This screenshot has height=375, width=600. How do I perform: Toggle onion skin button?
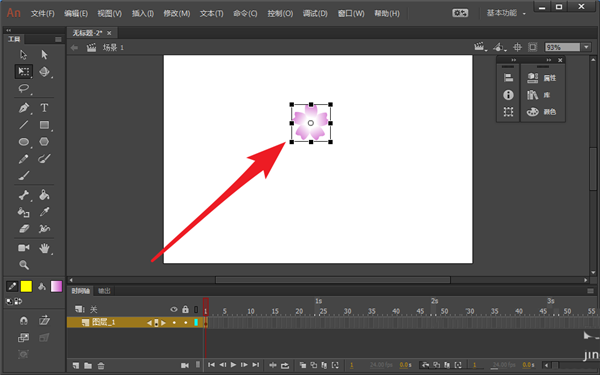click(303, 365)
